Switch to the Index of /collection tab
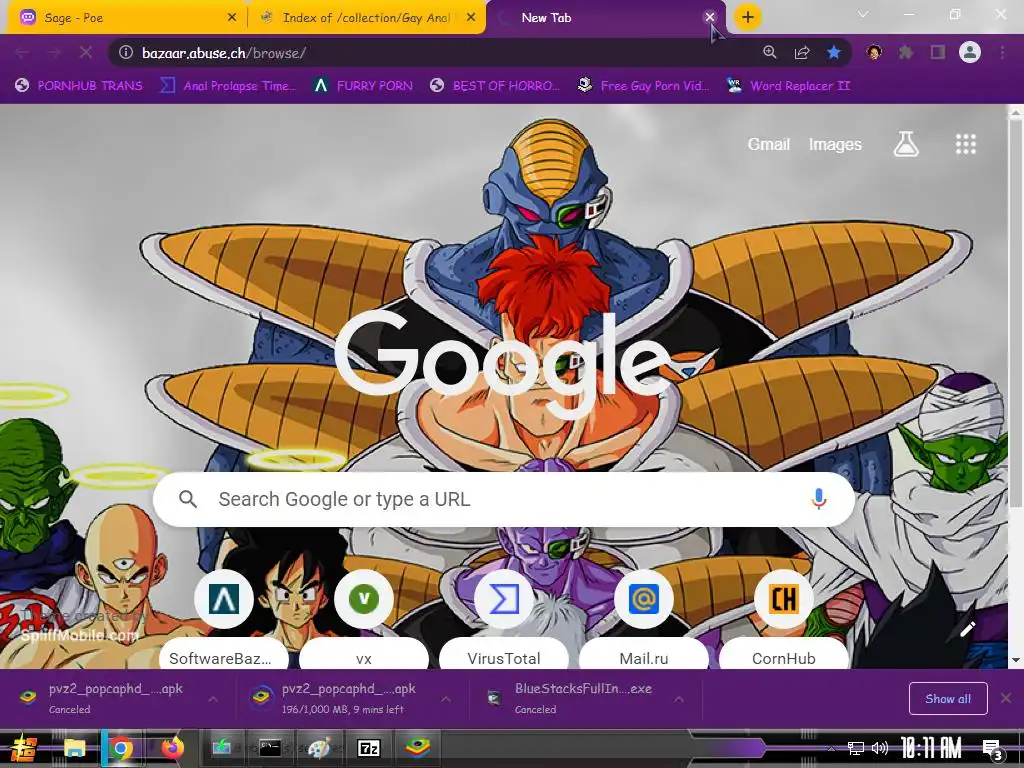 pos(367,18)
